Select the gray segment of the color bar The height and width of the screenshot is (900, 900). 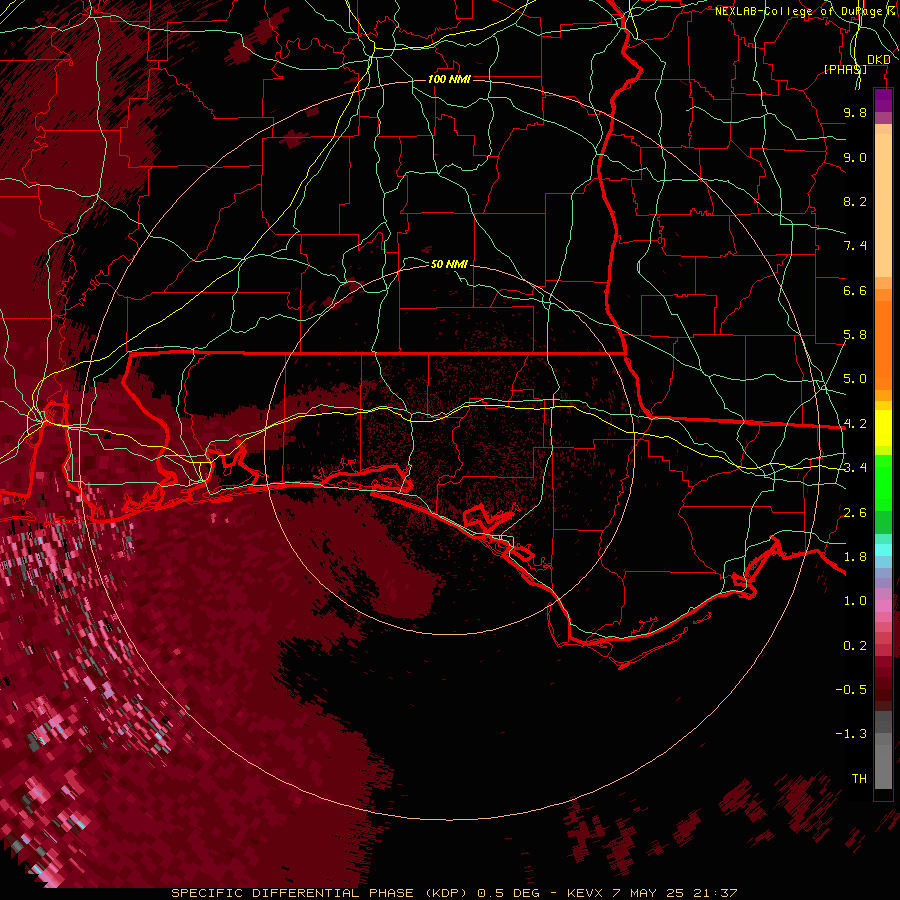point(883,752)
